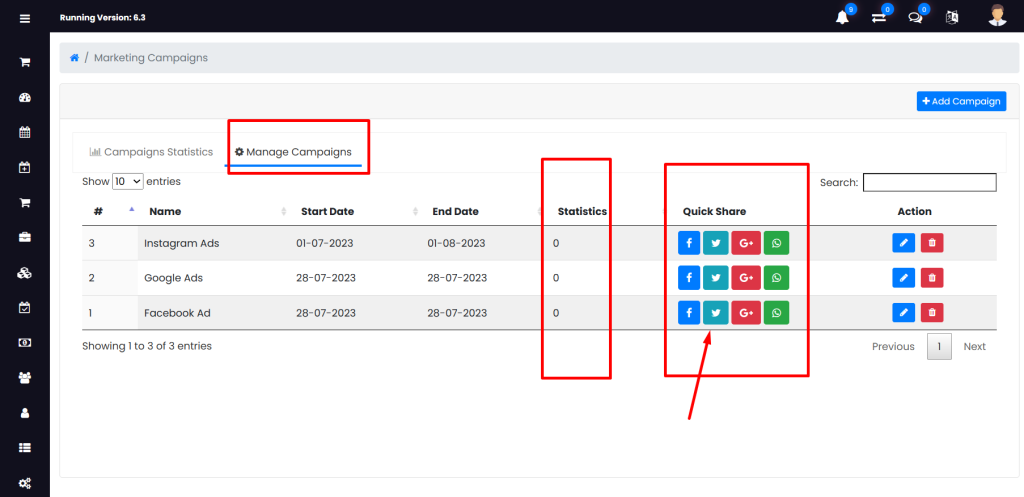Edit the Facebook Ad campaign

tap(904, 313)
